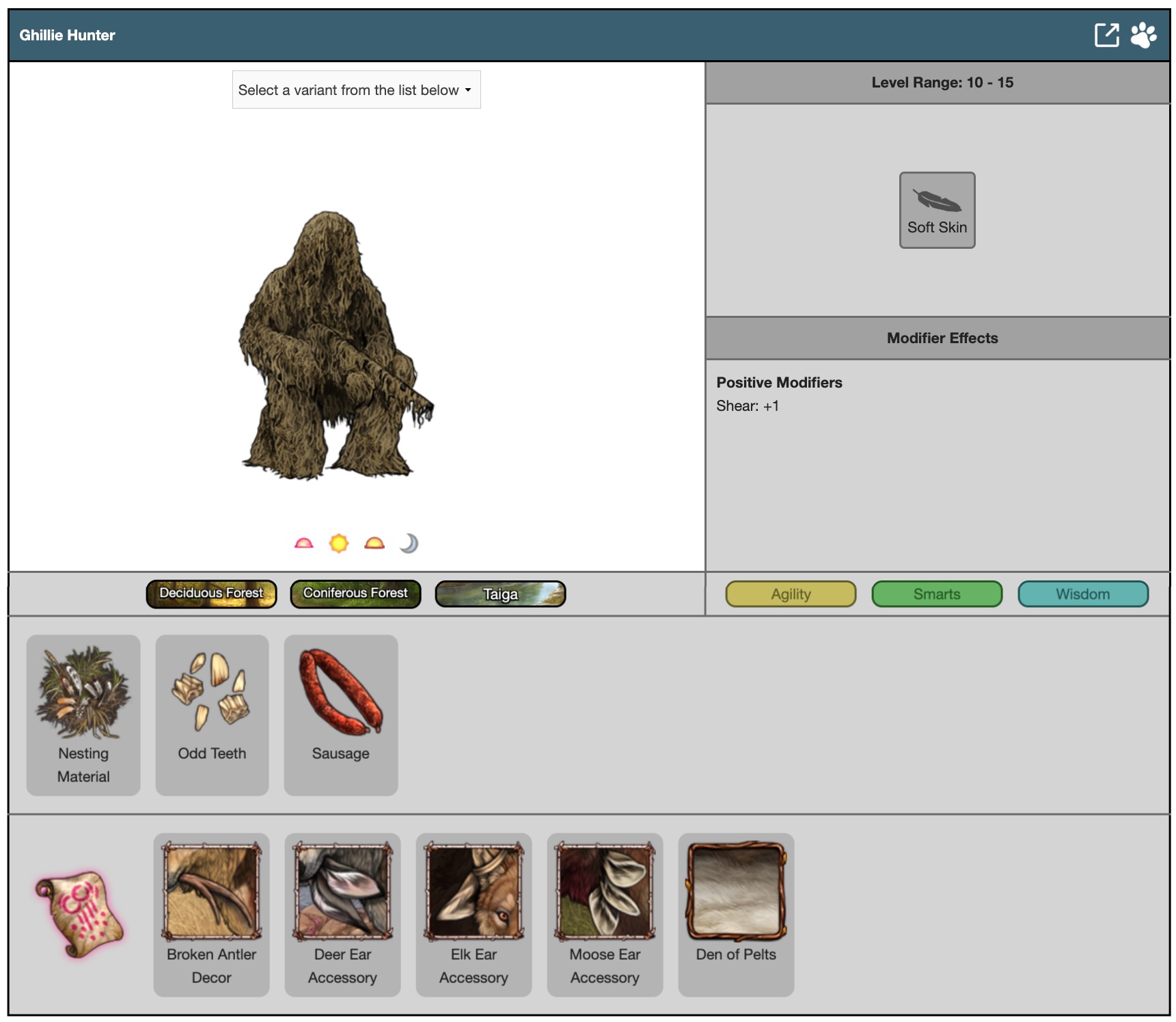Click the yellow Agility stat swatch

(x=791, y=594)
